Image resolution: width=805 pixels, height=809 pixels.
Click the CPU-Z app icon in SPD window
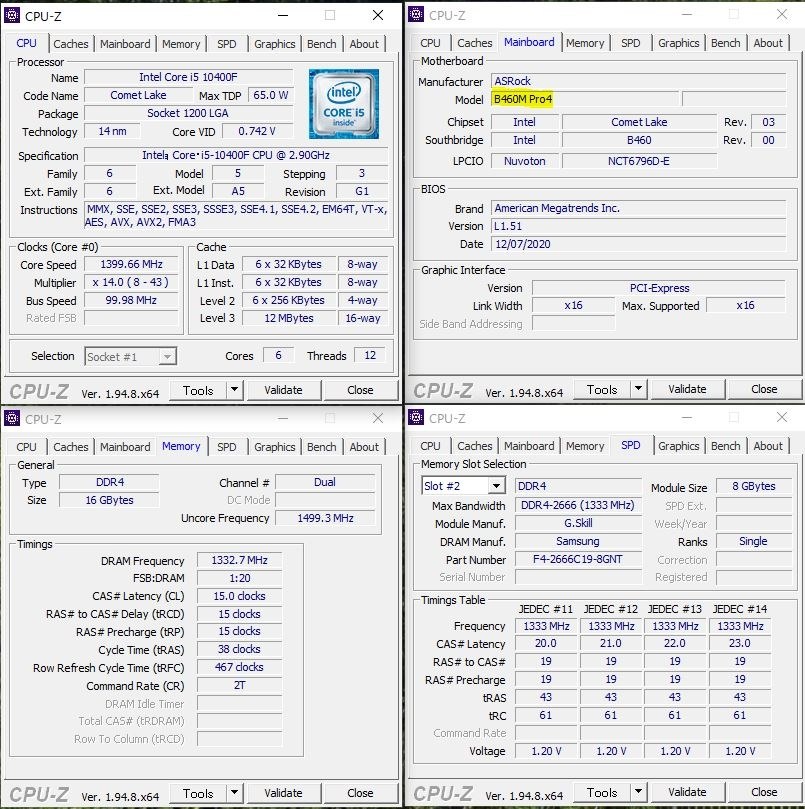point(416,417)
